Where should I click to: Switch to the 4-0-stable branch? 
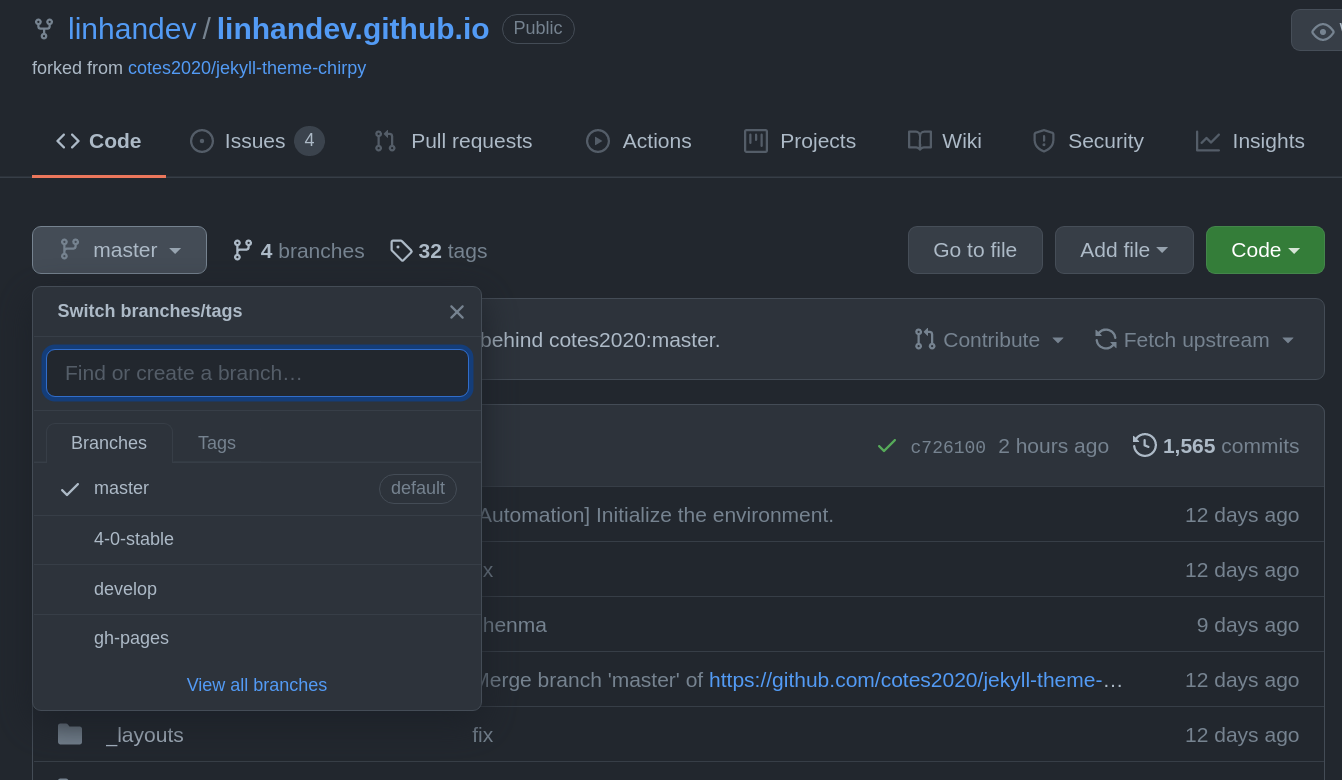coord(134,539)
